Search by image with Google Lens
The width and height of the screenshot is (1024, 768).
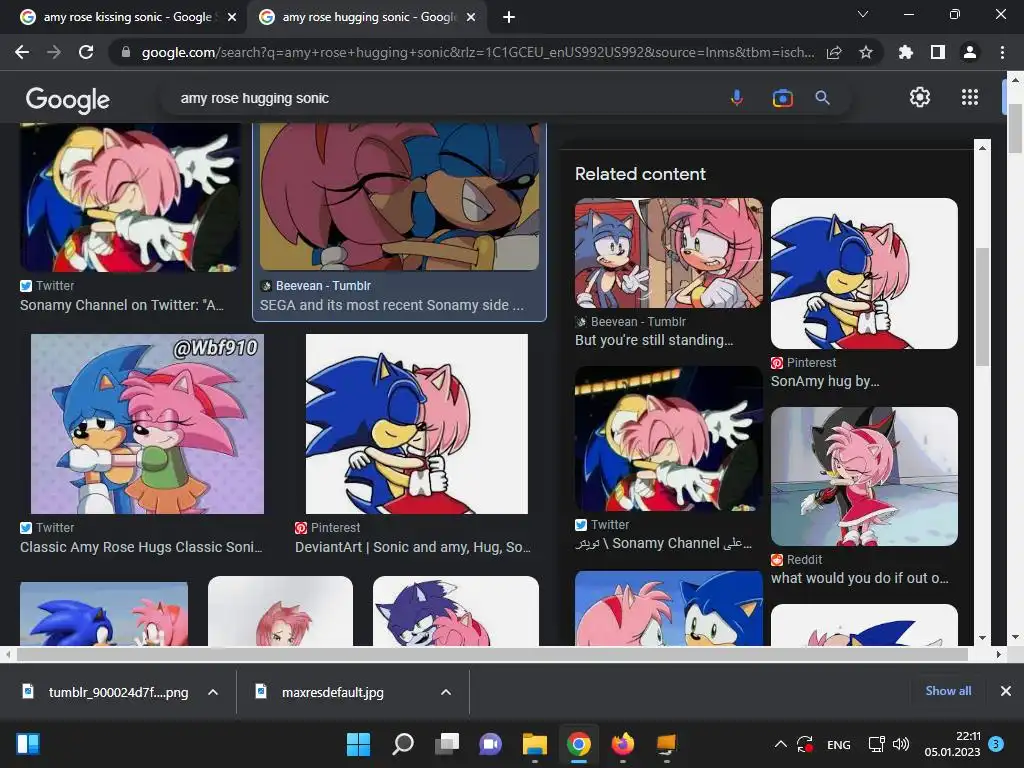point(782,98)
